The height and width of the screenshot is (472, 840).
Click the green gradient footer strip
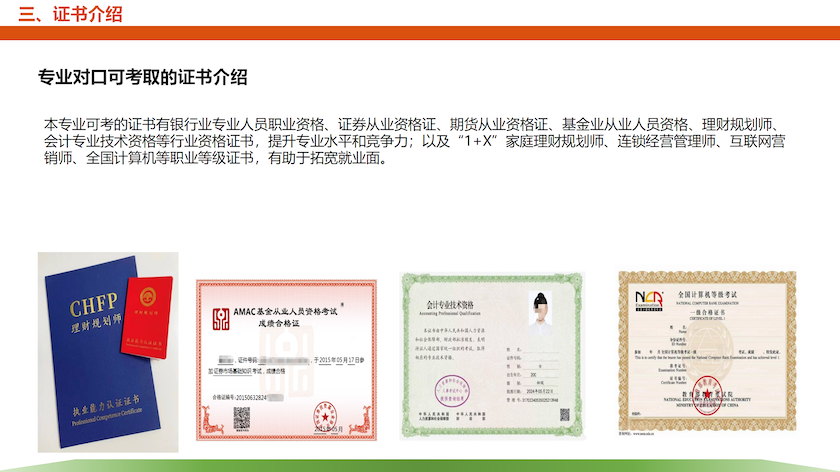point(420,465)
